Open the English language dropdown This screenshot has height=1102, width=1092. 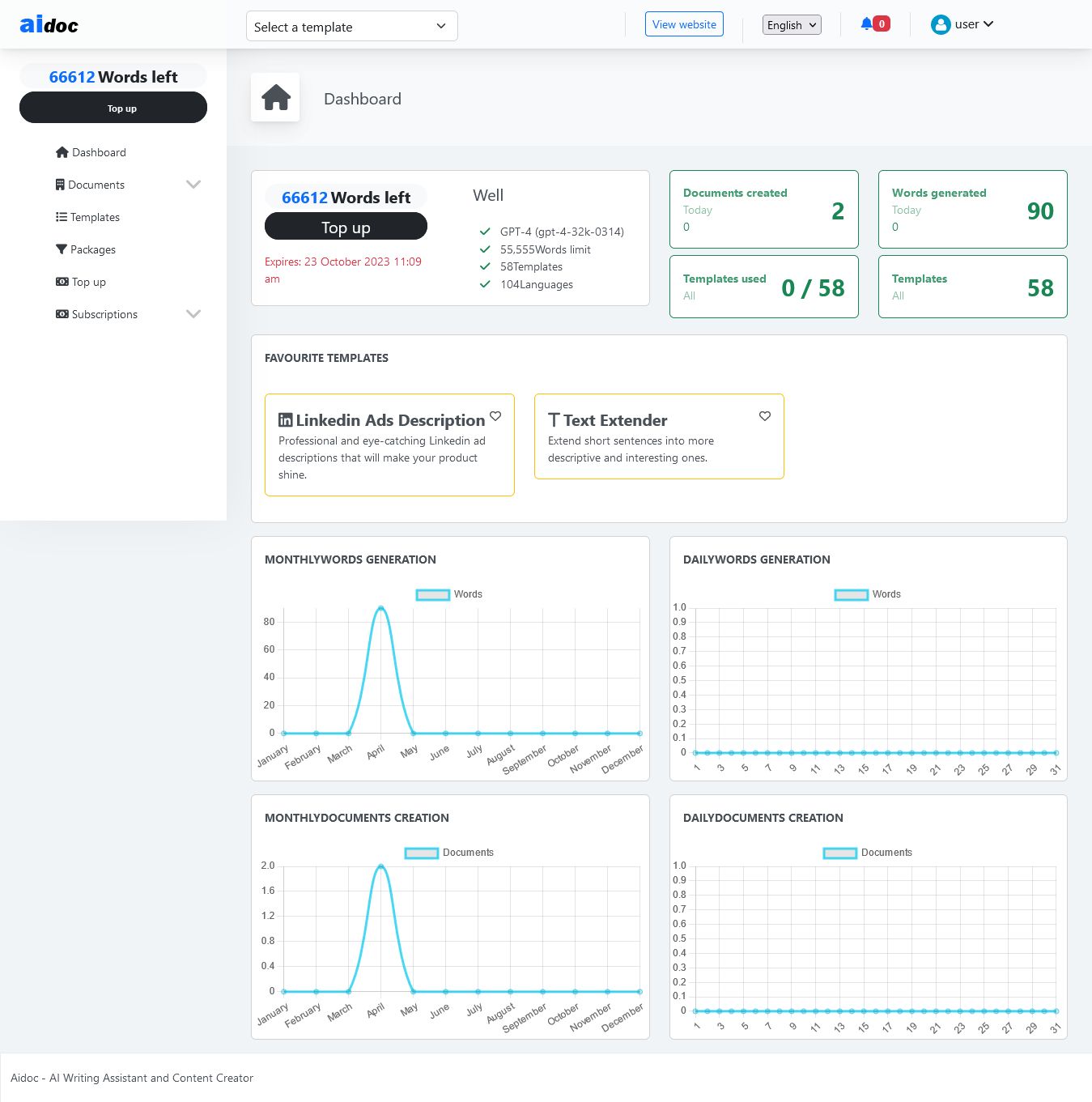coord(792,25)
